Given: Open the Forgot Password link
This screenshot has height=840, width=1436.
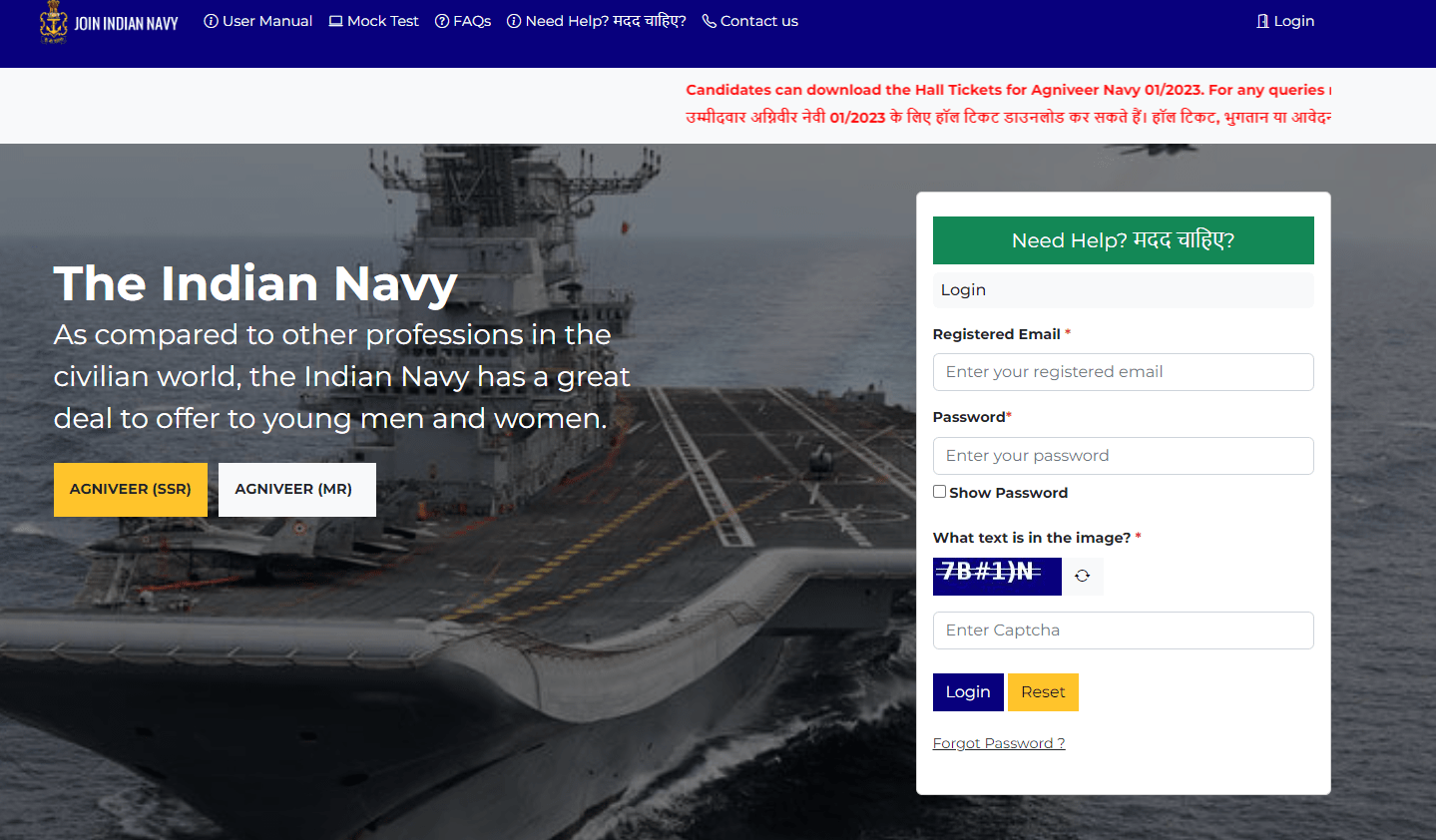Looking at the screenshot, I should 998,743.
